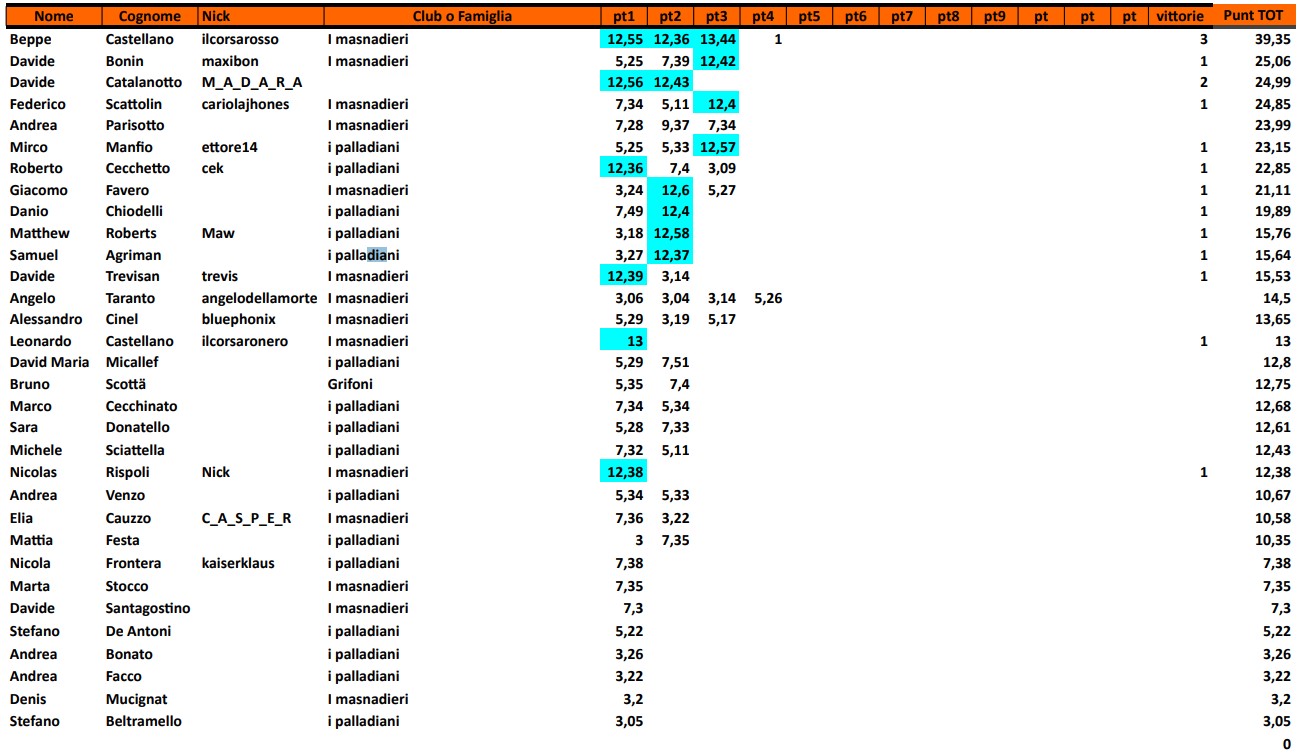
Task: Click score 9,37 in Parisotto row
Action: tap(675, 125)
